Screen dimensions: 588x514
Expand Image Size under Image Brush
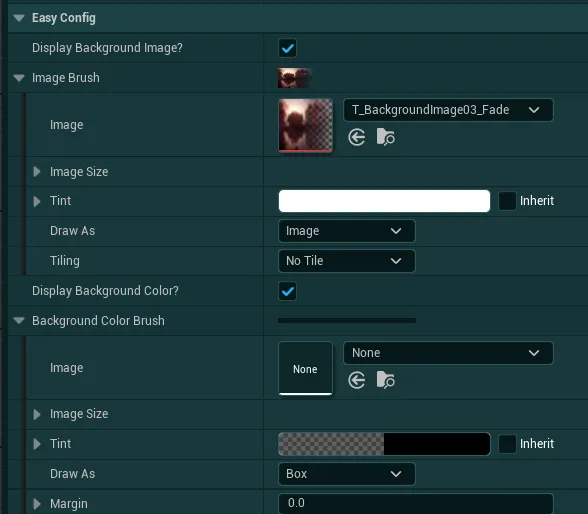pyautogui.click(x=37, y=172)
